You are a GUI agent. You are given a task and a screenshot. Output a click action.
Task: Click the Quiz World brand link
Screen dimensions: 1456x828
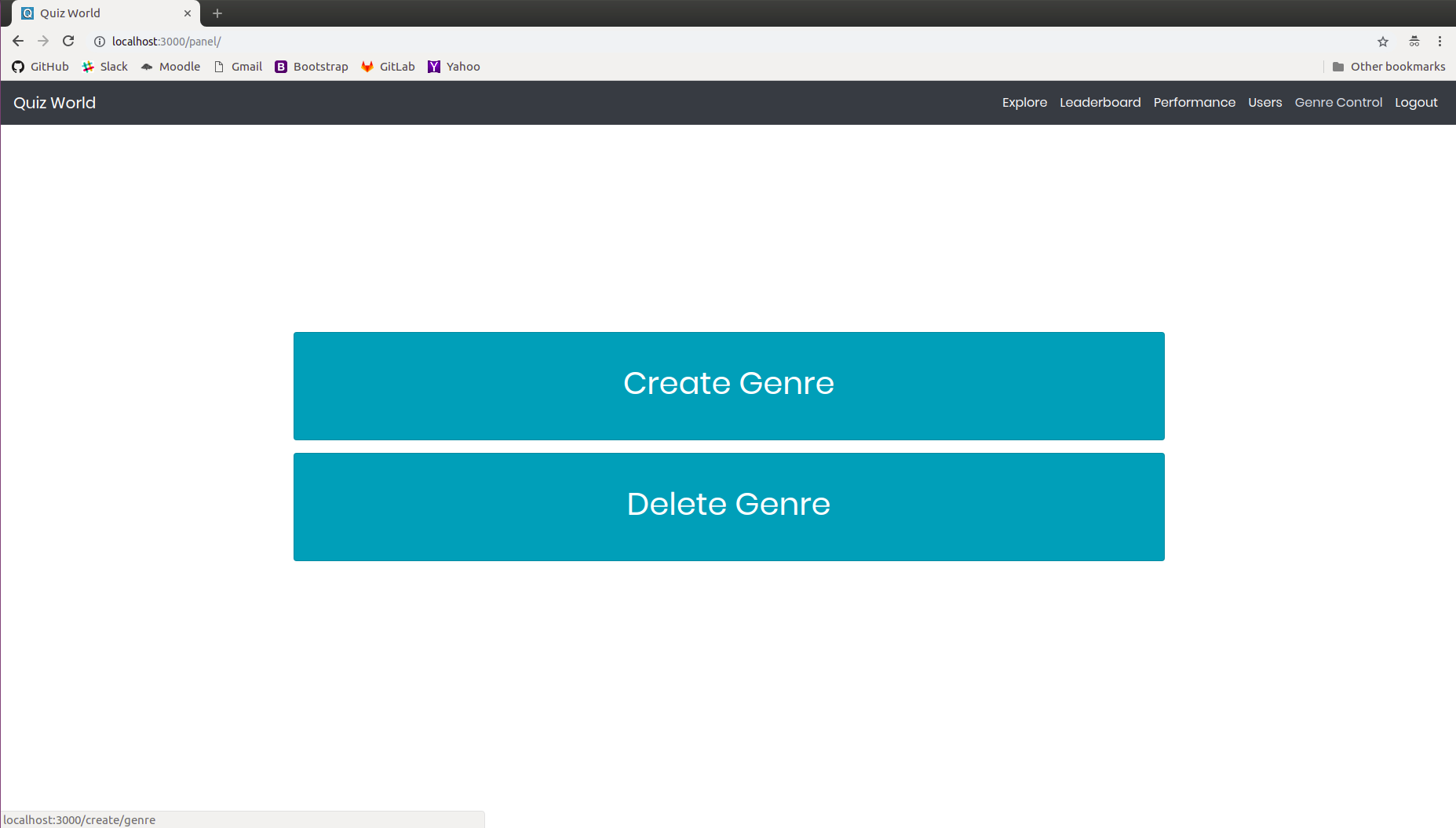54,103
